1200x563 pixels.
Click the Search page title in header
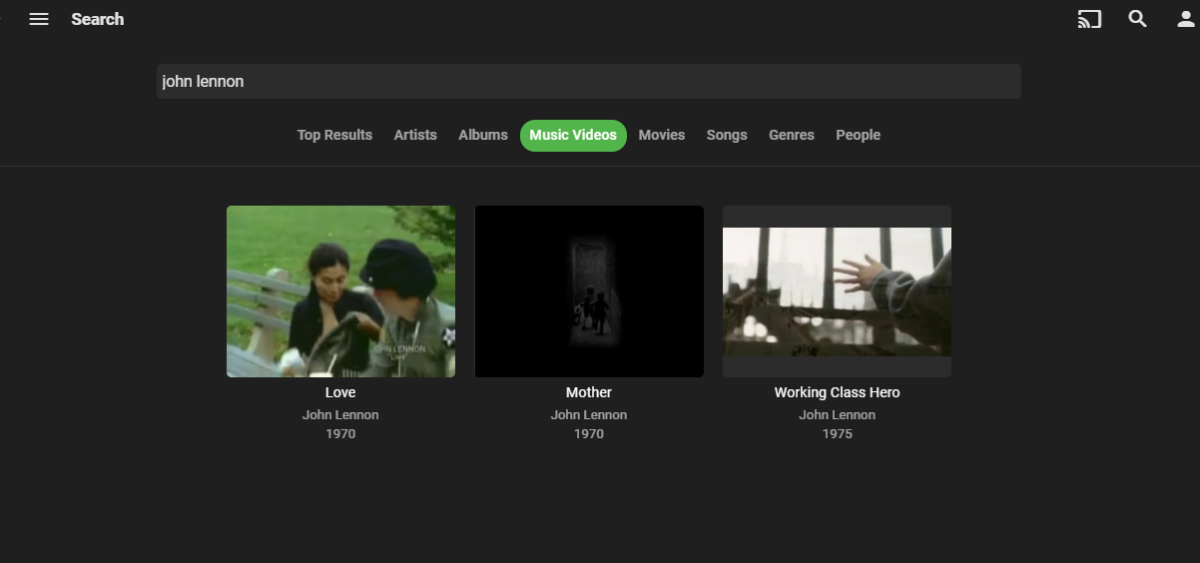[97, 19]
